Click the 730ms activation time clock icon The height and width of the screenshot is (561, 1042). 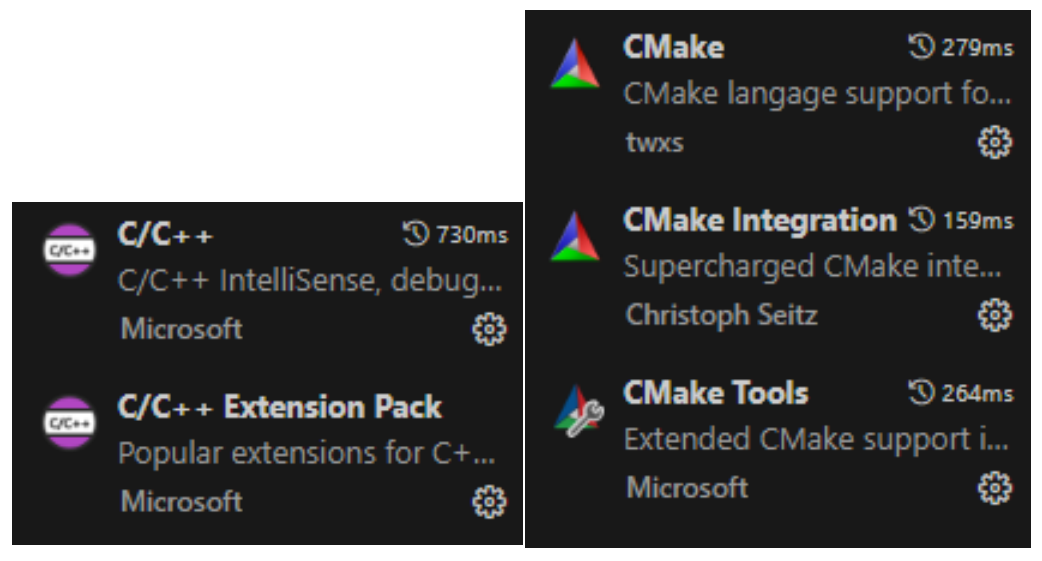pyautogui.click(x=416, y=234)
